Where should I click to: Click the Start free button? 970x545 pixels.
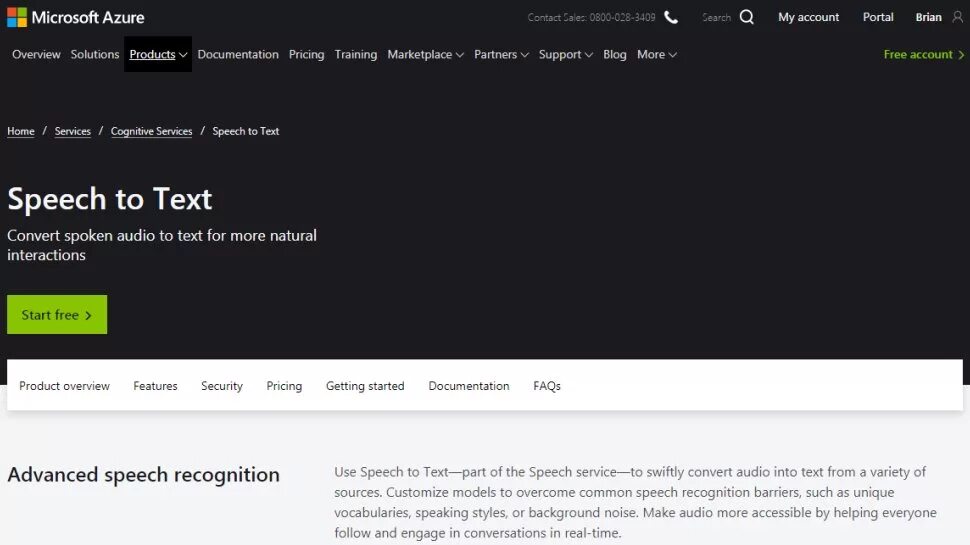[57, 315]
